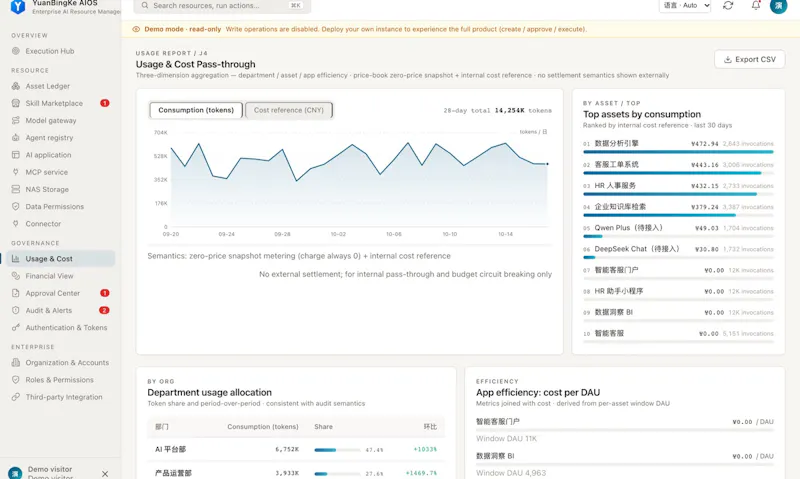The width and height of the screenshot is (800, 479).
Task: Open NAS Storage icon
Action: [x=16, y=189]
